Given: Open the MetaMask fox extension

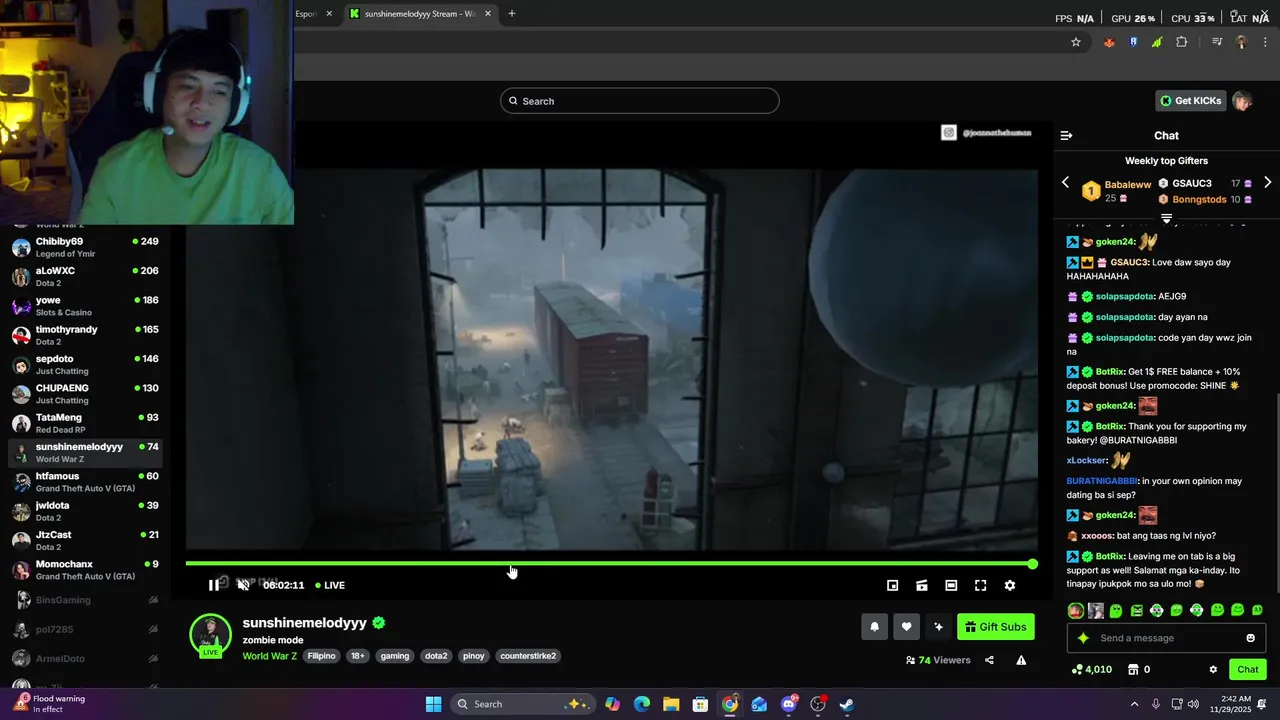Looking at the screenshot, I should click(x=1109, y=42).
